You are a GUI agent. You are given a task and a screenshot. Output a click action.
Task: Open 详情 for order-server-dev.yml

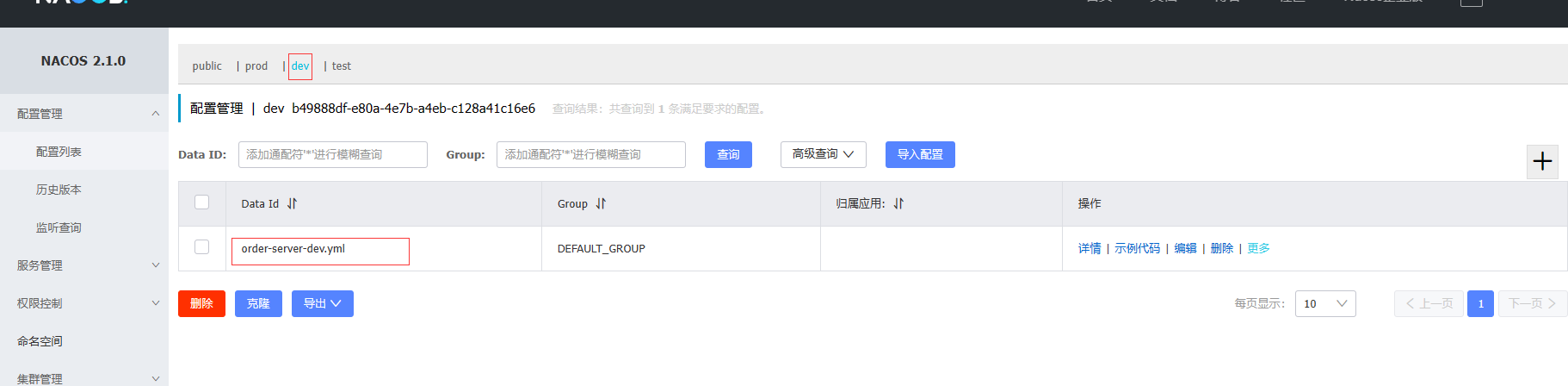click(1090, 248)
